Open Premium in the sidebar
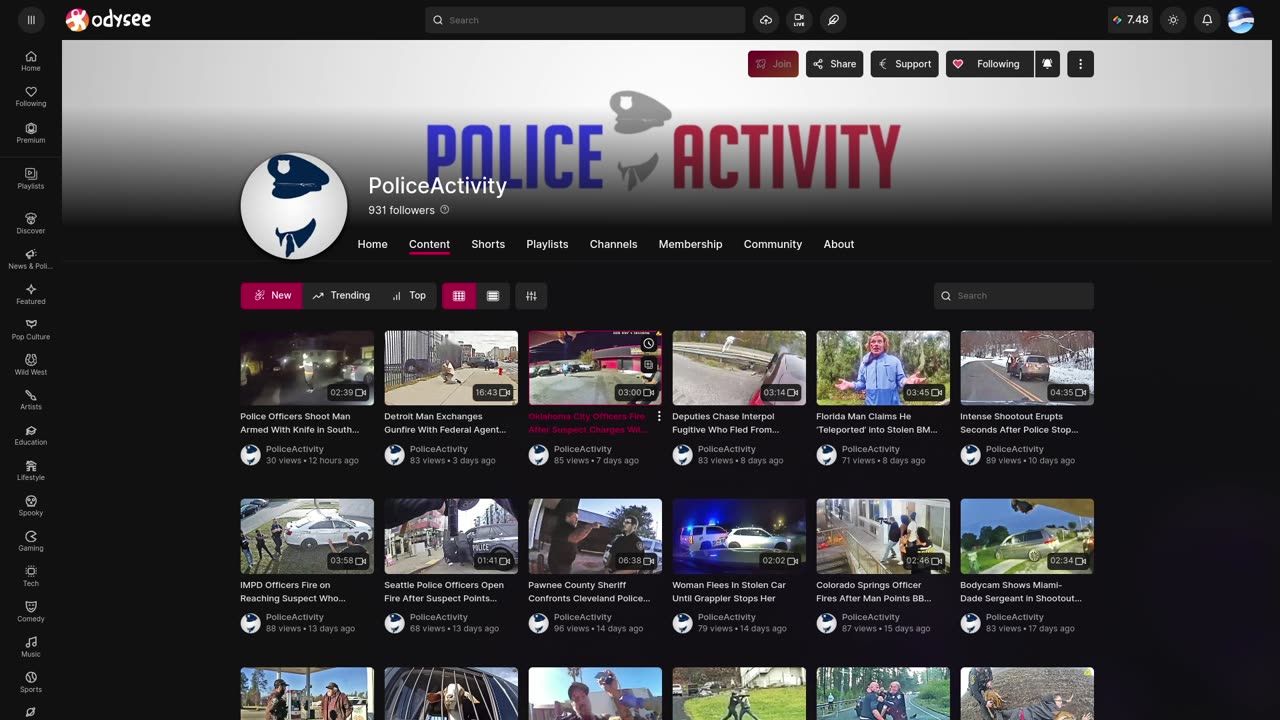Viewport: 1280px width, 720px height. click(31, 134)
